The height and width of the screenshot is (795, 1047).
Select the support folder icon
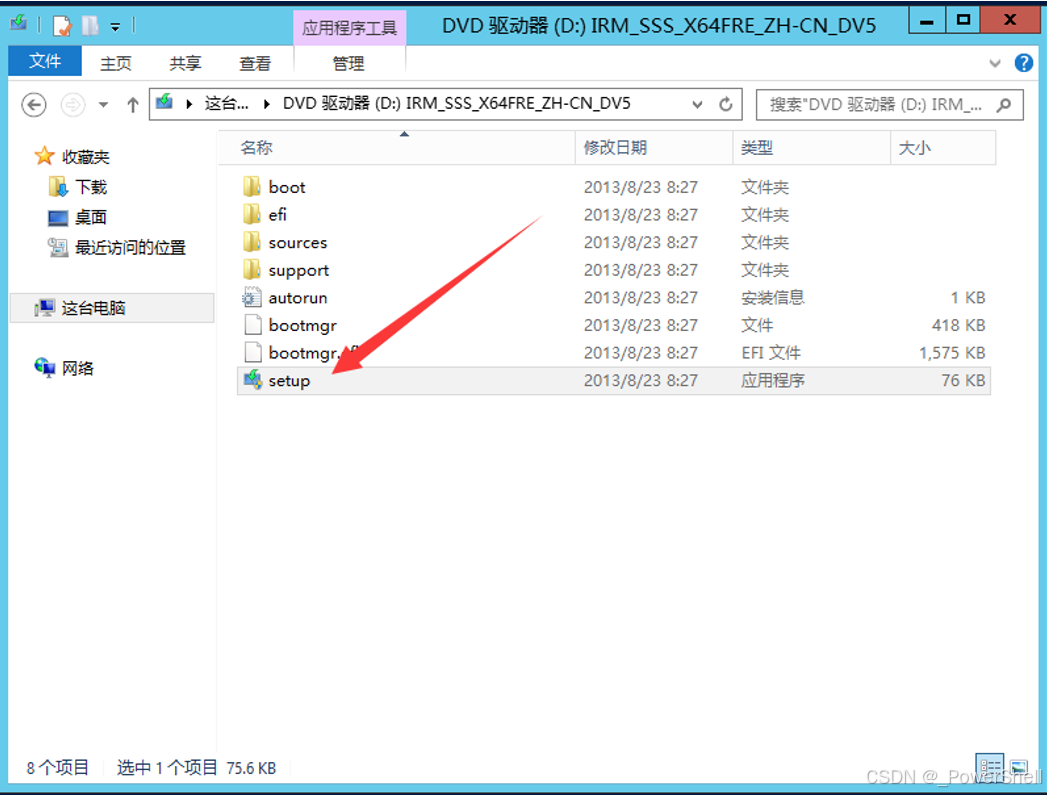coord(252,270)
